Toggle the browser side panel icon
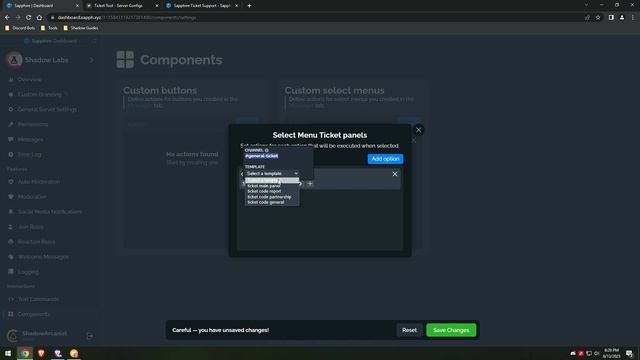This screenshot has height=360, width=640. 611,18
